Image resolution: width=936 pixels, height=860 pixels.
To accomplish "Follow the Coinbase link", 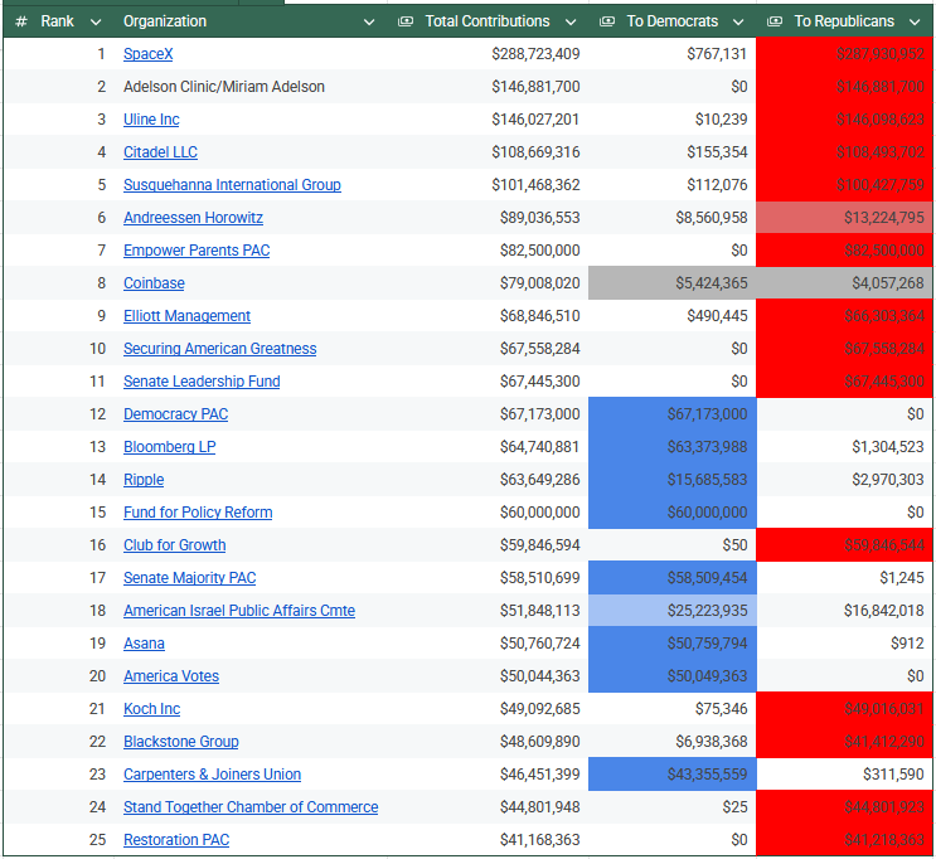I will click(154, 283).
